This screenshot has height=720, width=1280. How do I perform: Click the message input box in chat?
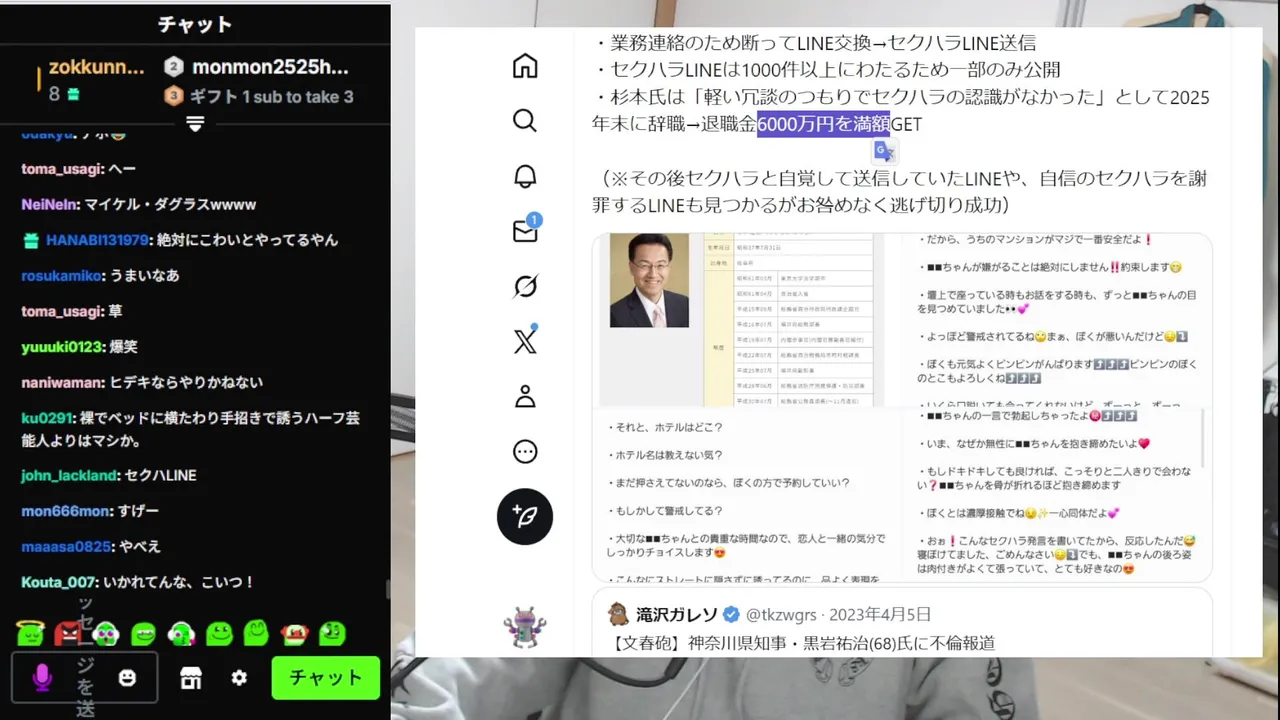(84, 677)
